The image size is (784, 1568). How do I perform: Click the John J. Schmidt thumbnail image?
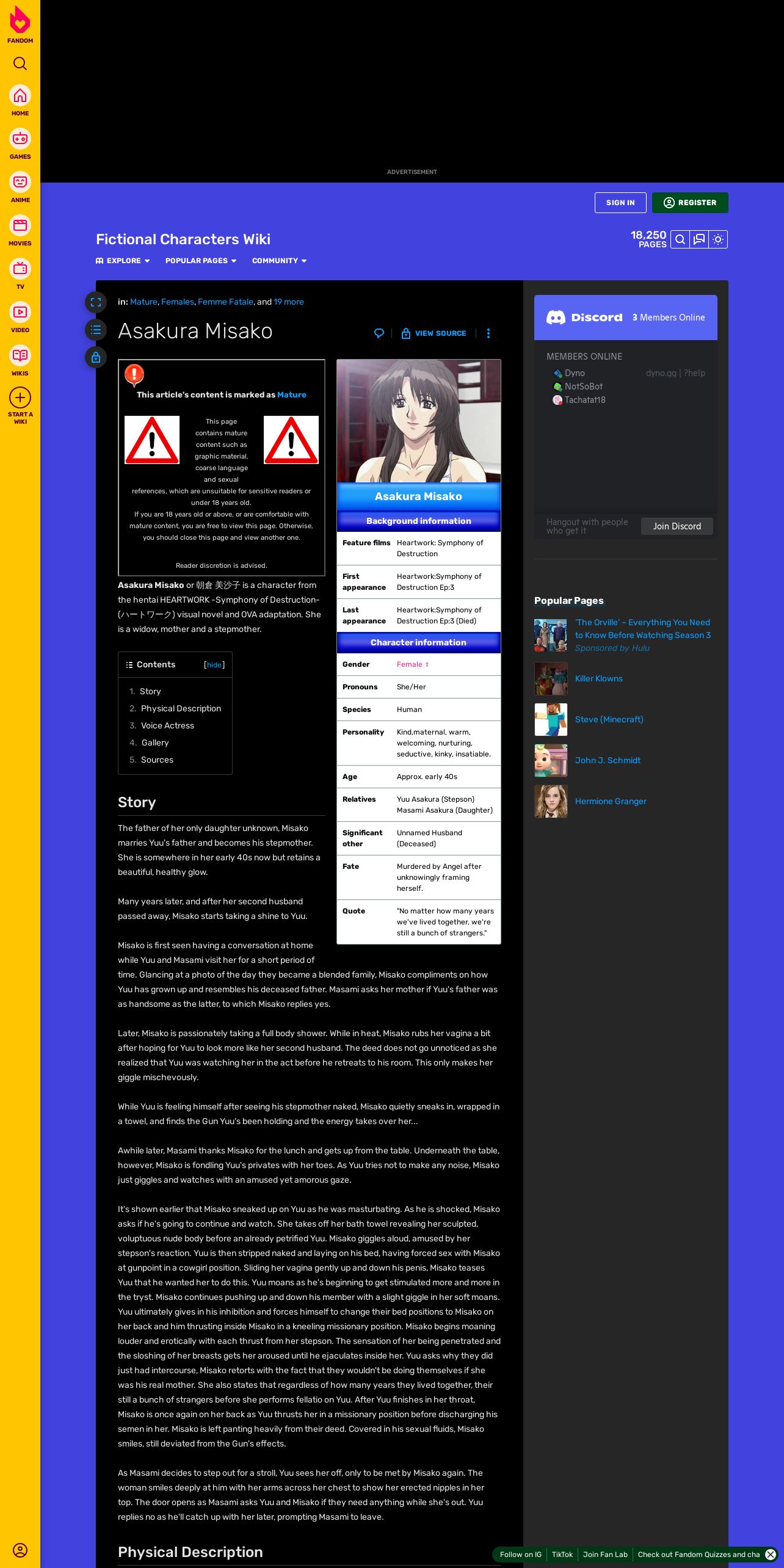[551, 760]
